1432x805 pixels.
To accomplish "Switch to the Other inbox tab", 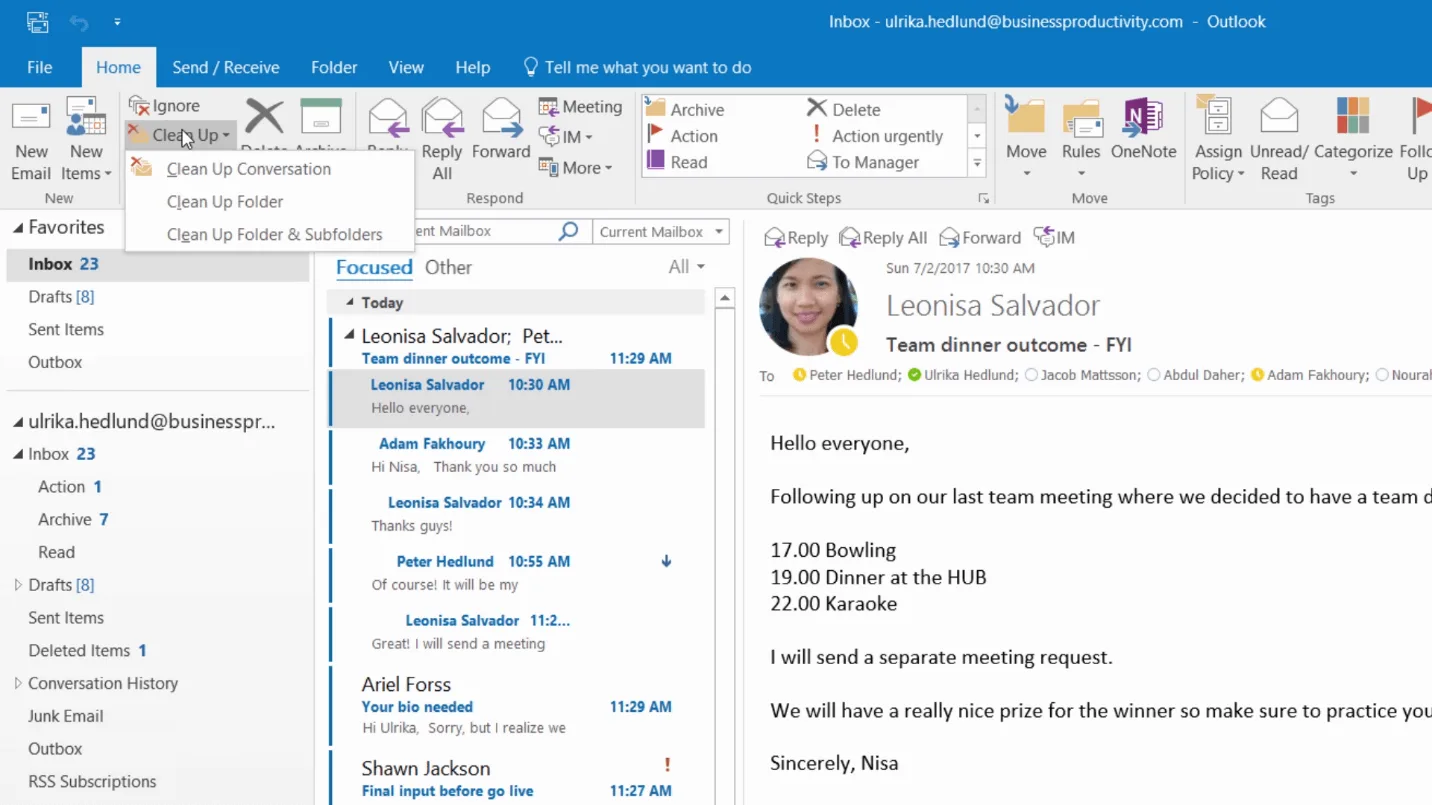I will pyautogui.click(x=448, y=267).
